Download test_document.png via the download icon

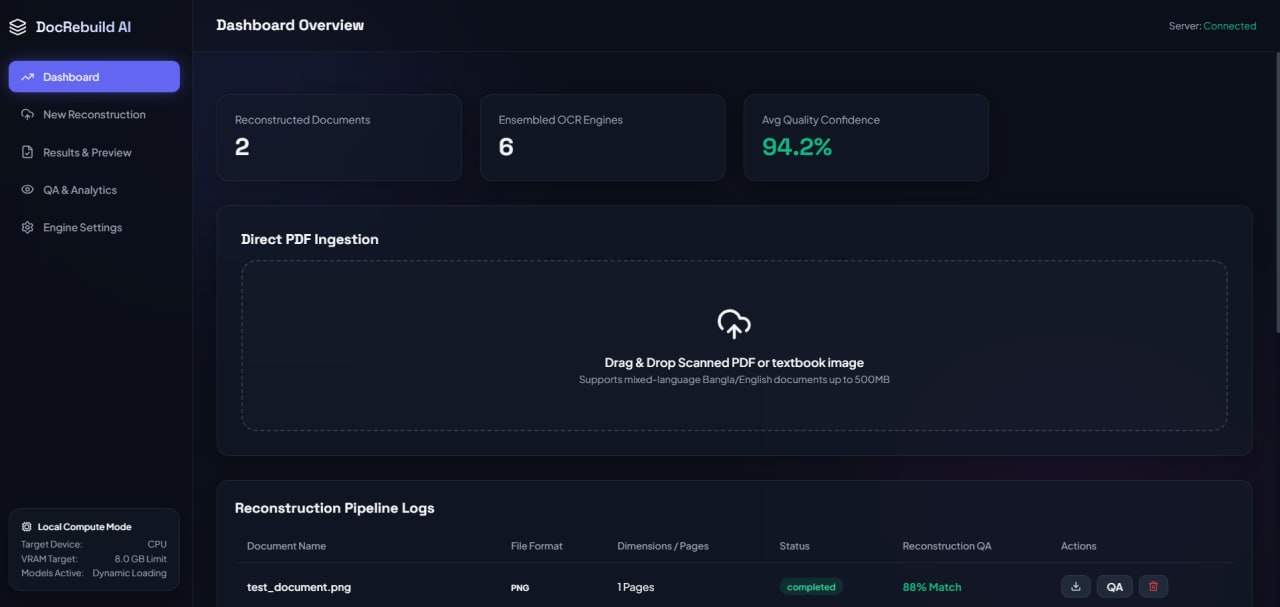click(x=1076, y=587)
